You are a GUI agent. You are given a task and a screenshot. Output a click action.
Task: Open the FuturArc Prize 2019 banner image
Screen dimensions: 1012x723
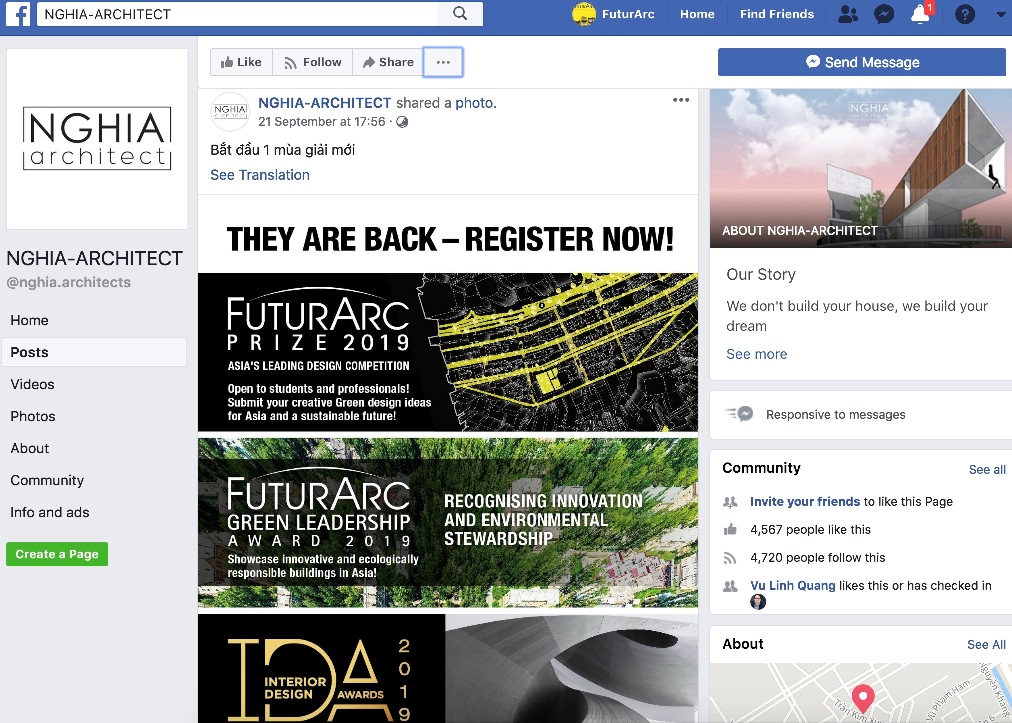click(448, 352)
